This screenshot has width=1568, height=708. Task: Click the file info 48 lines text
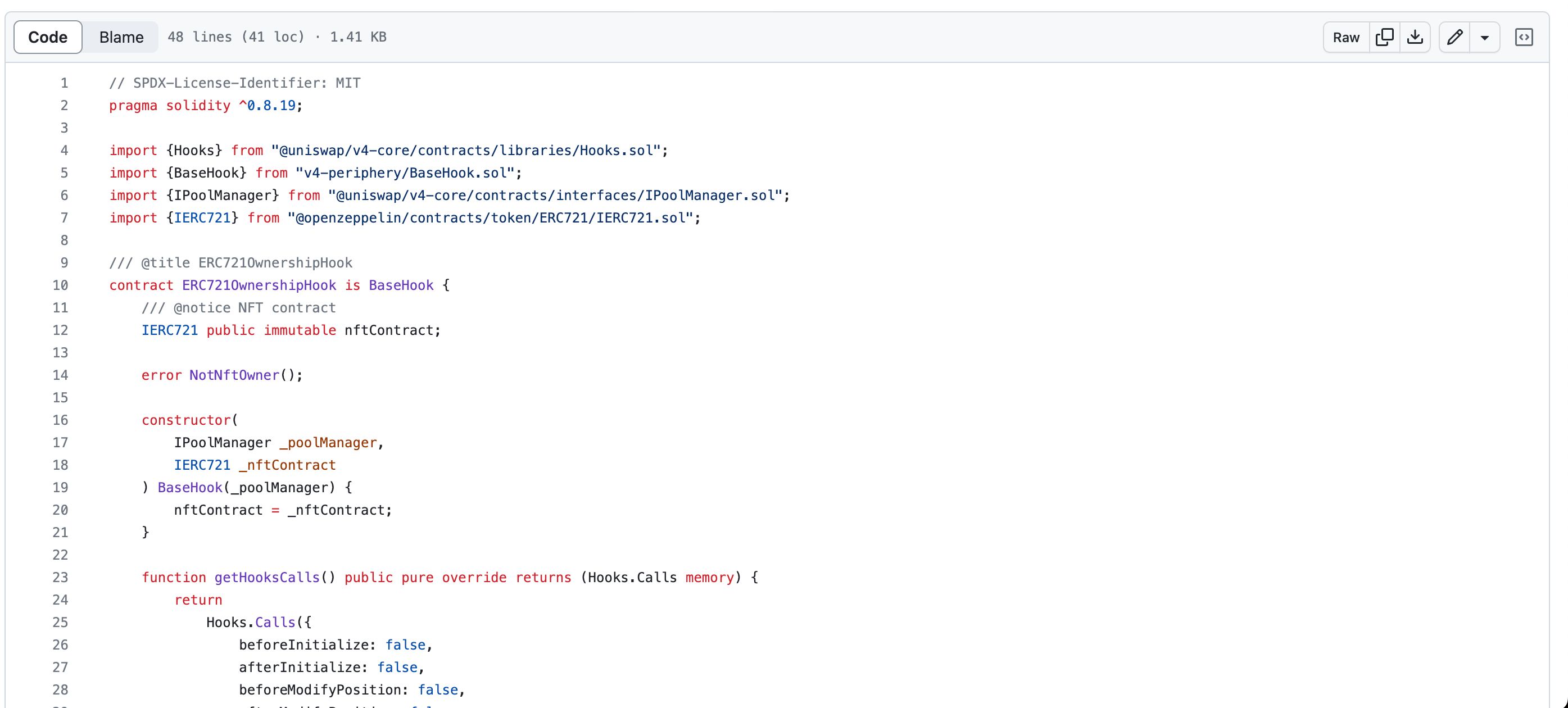click(277, 37)
